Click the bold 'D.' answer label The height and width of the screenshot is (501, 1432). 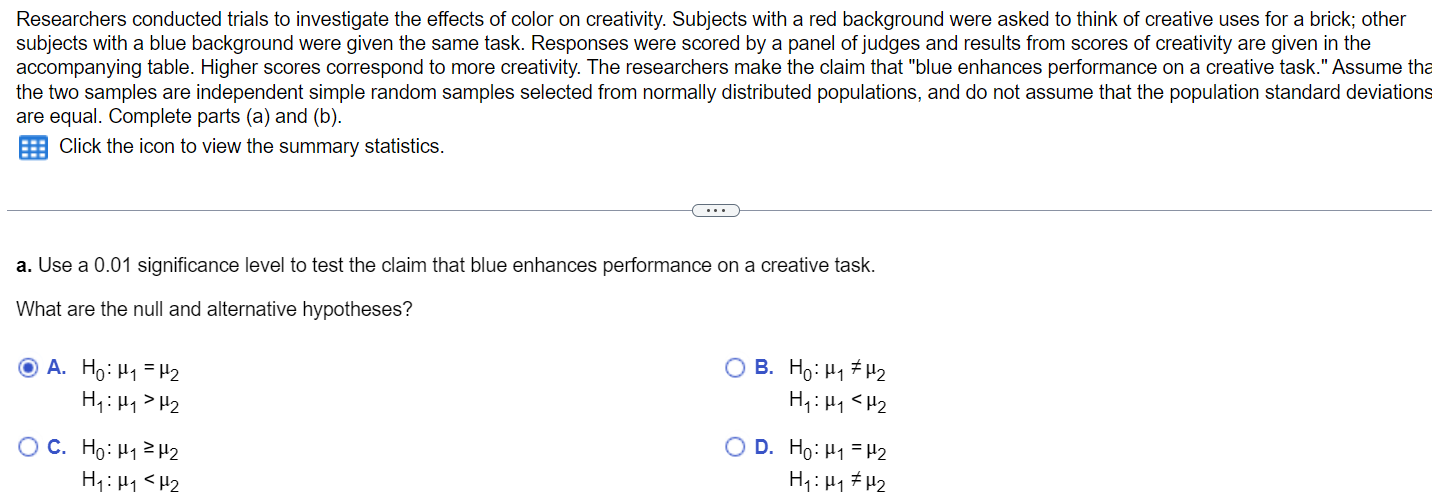point(764,448)
